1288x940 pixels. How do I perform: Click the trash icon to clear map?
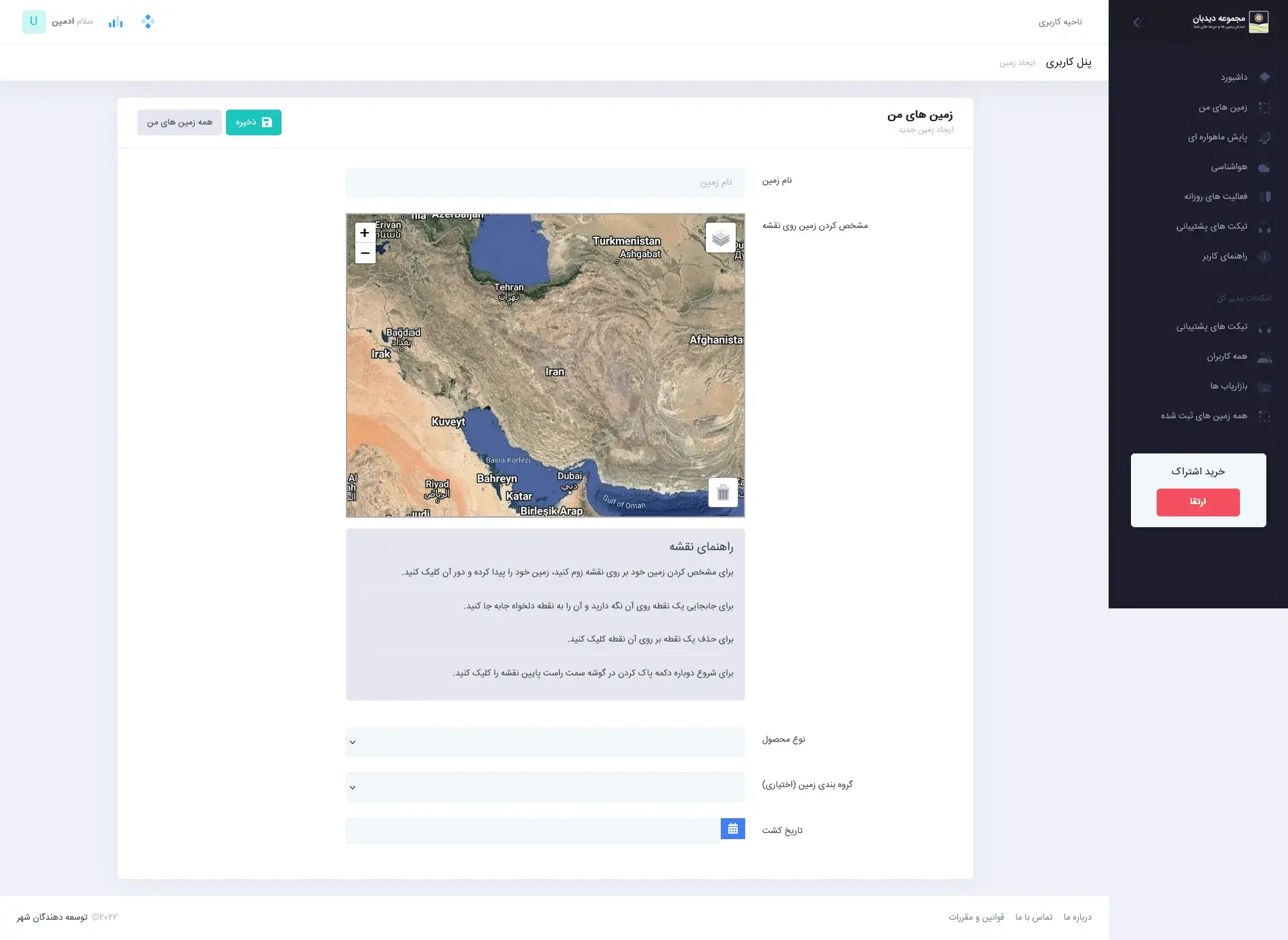(723, 493)
